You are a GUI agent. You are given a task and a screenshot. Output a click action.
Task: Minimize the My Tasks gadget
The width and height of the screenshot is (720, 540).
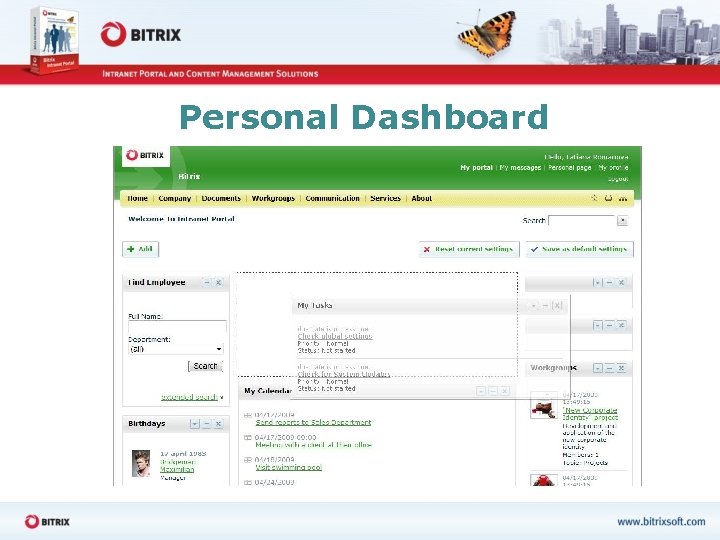(545, 305)
